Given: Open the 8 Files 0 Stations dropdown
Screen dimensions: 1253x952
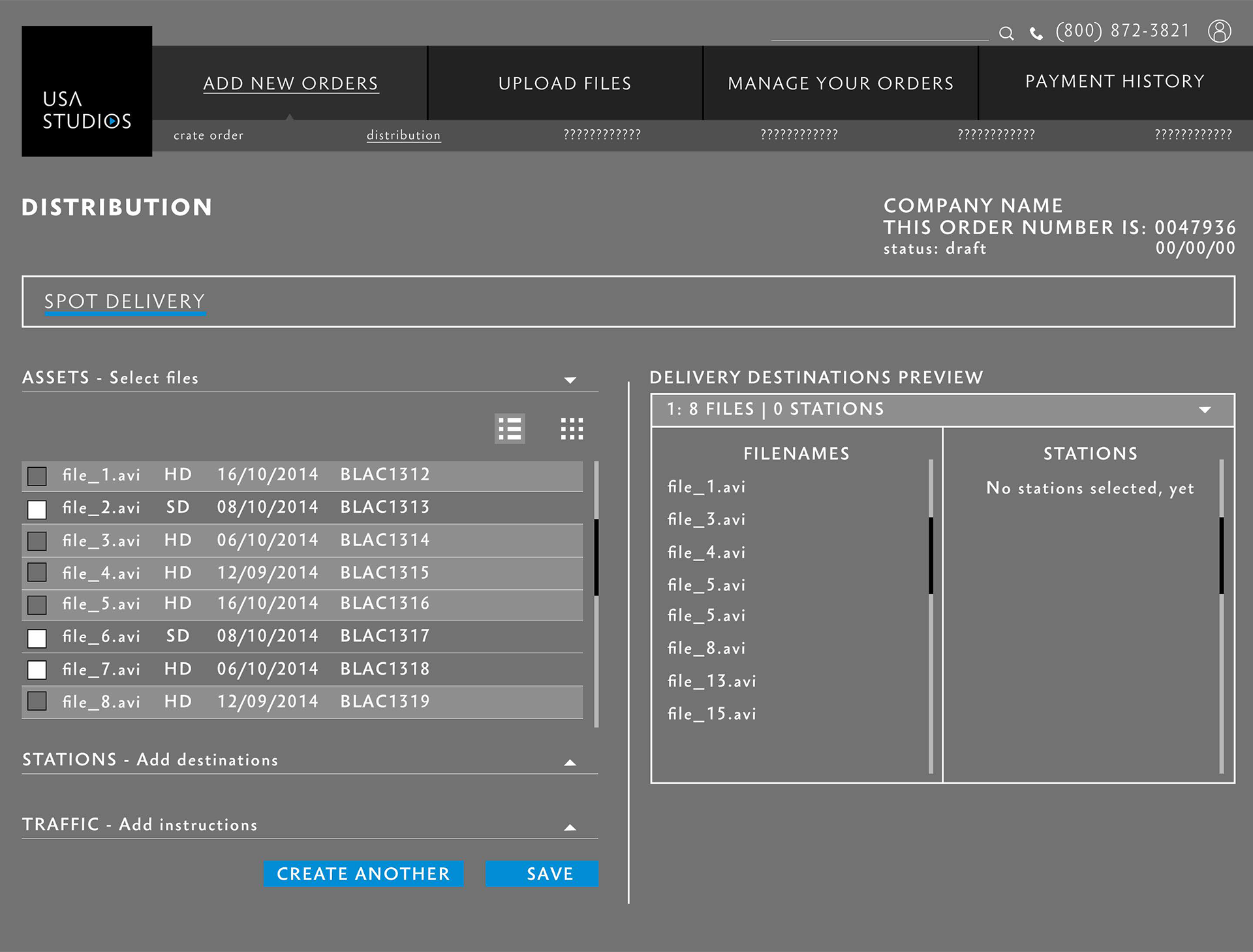Looking at the screenshot, I should click(x=1205, y=410).
